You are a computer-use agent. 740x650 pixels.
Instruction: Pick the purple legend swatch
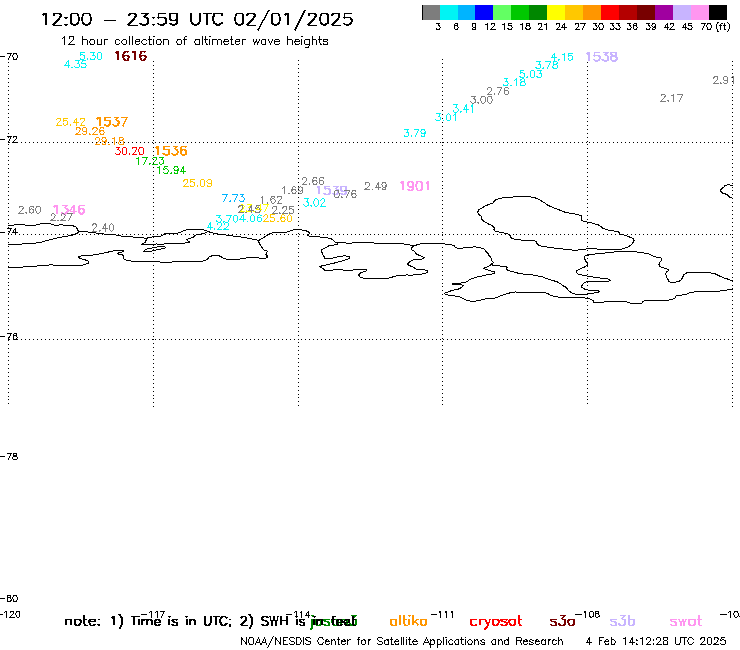[664, 12]
